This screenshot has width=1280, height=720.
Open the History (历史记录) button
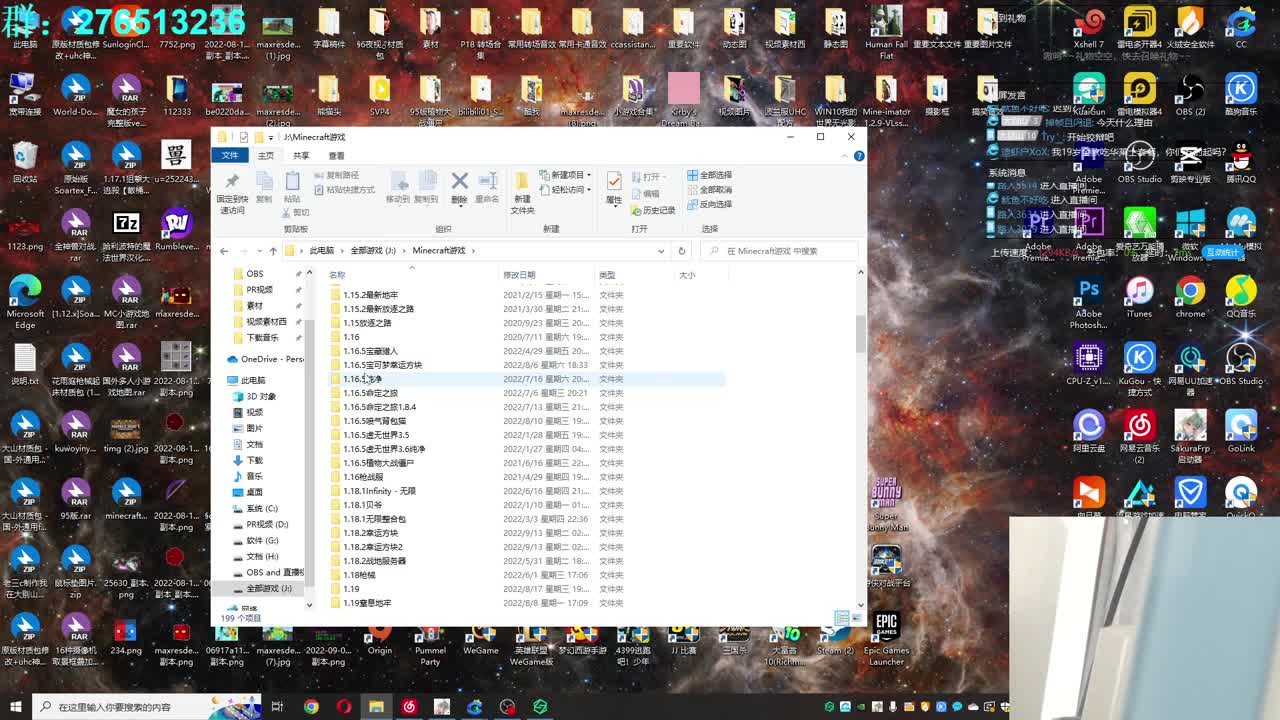[x=653, y=210]
